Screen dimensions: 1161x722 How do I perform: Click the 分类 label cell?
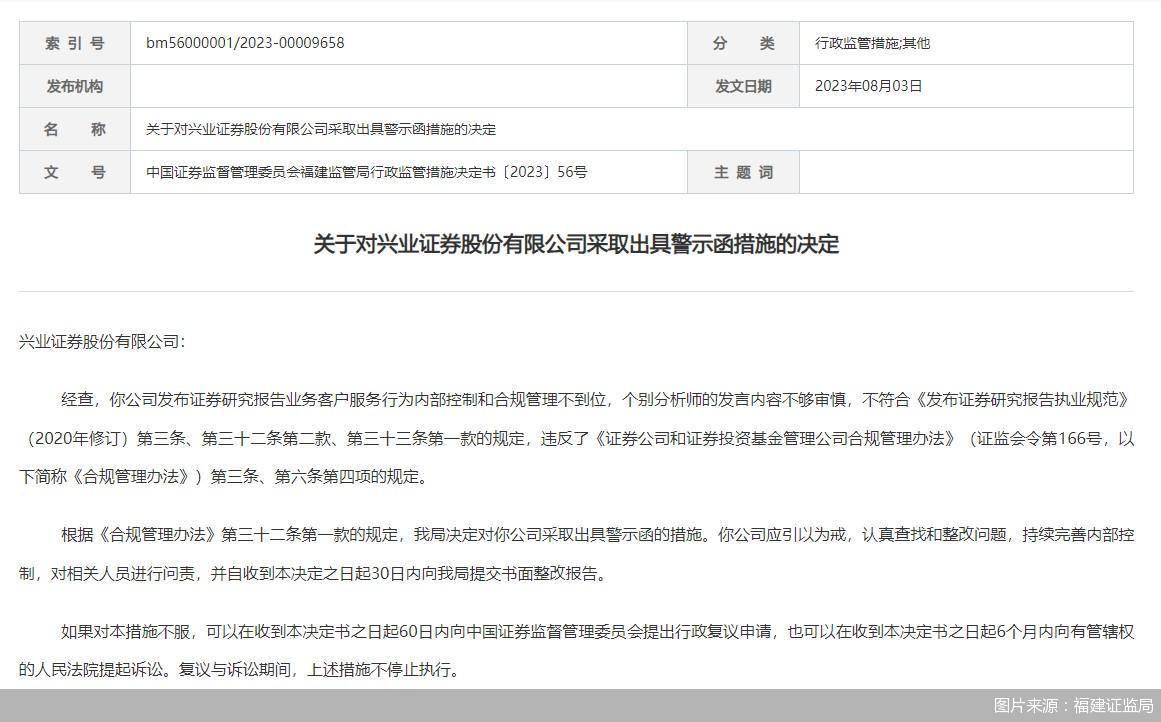pos(743,43)
